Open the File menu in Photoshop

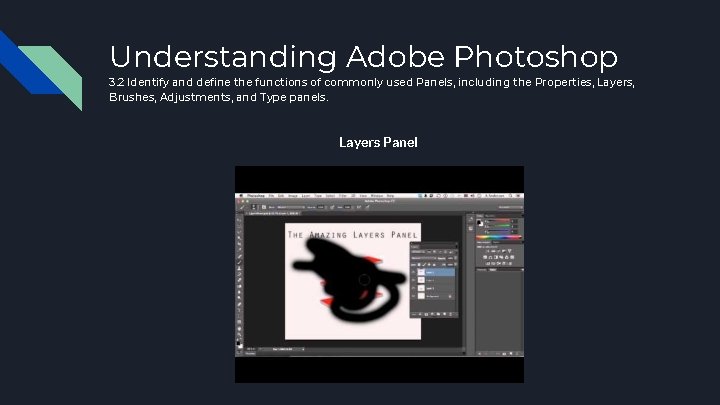(271, 196)
